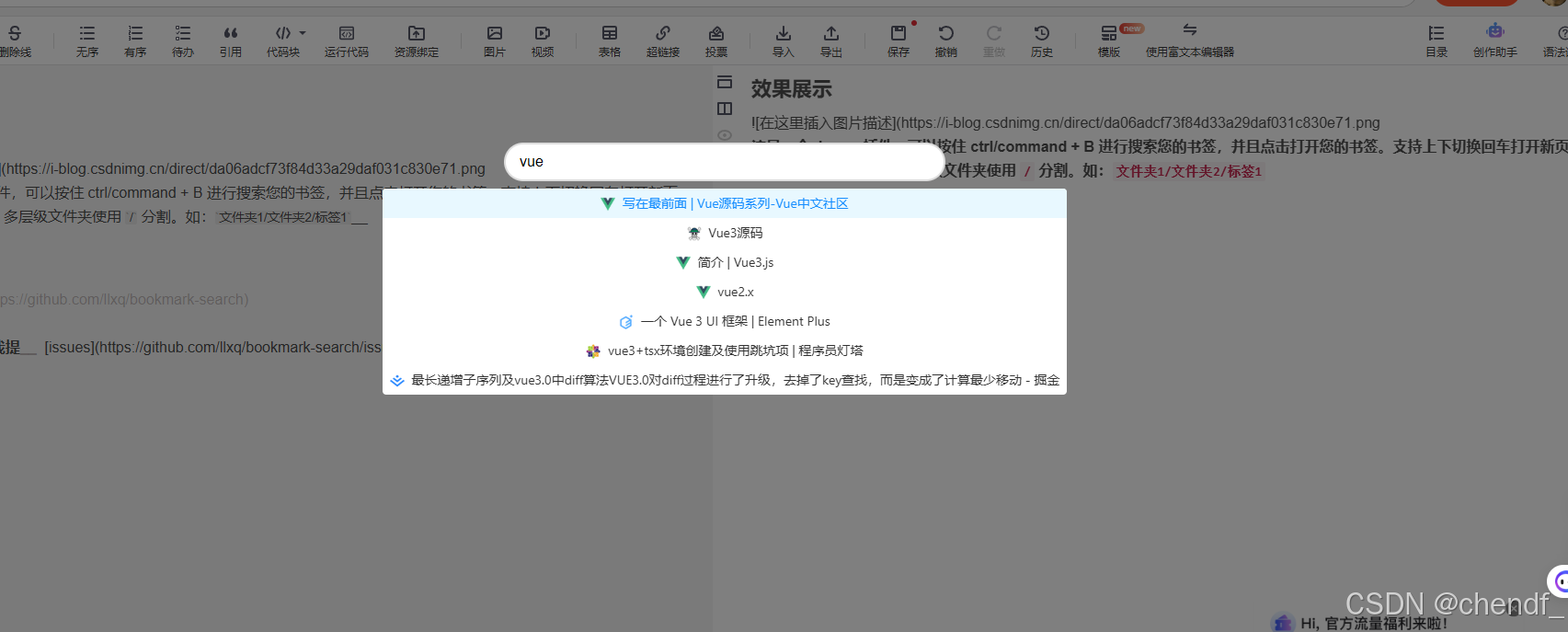
Task: Open '一个 Vue 3 UI 框架 | Element Plus' result
Action: (725, 321)
